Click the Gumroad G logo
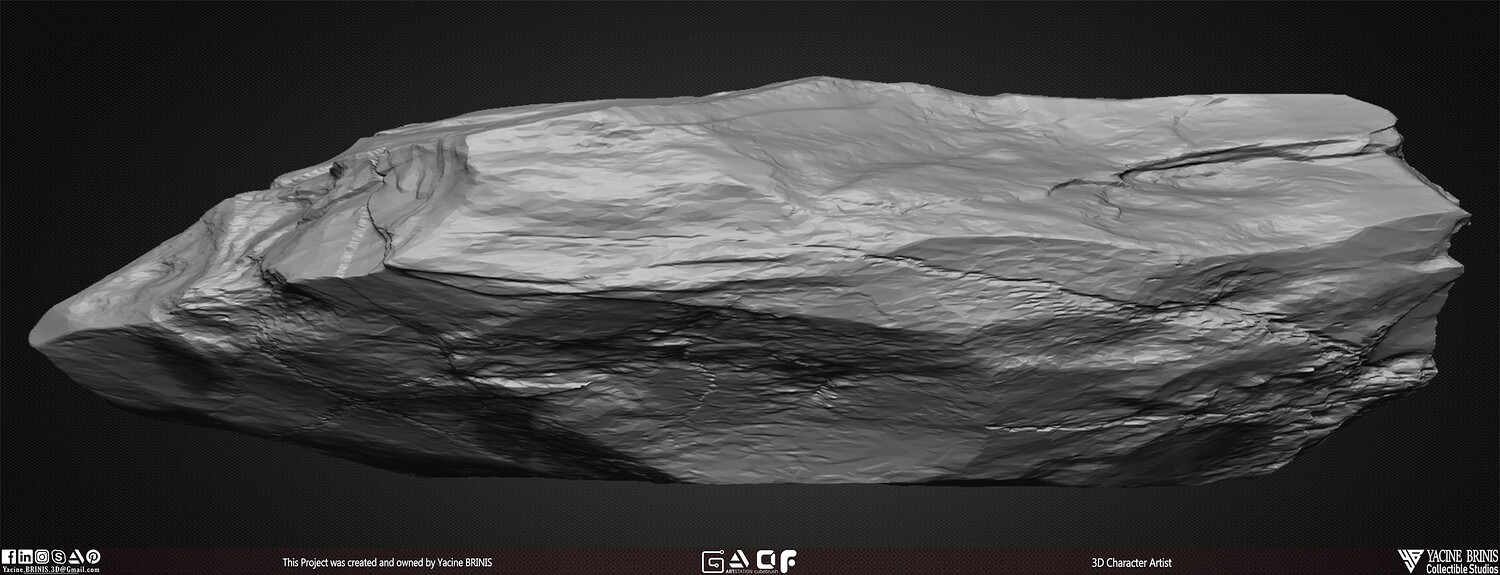The height and width of the screenshot is (575, 1500). (713, 561)
